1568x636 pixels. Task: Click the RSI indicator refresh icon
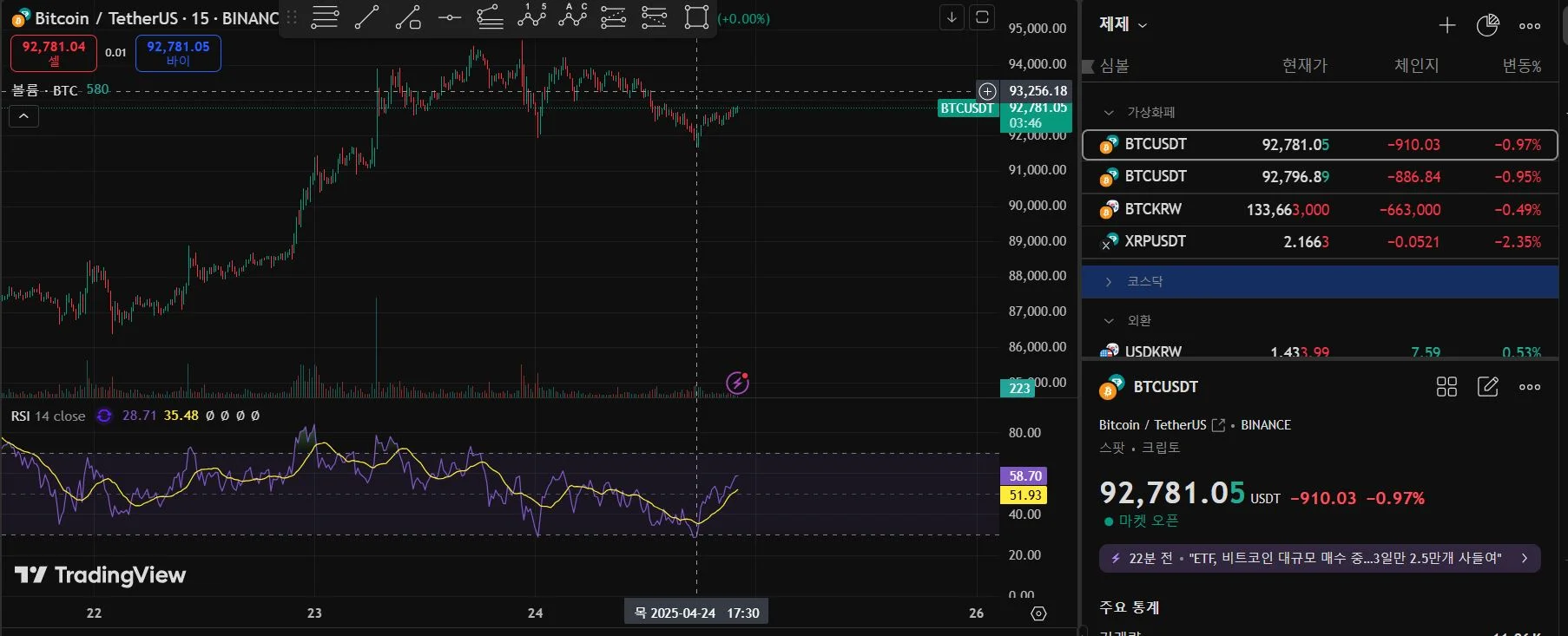point(104,416)
